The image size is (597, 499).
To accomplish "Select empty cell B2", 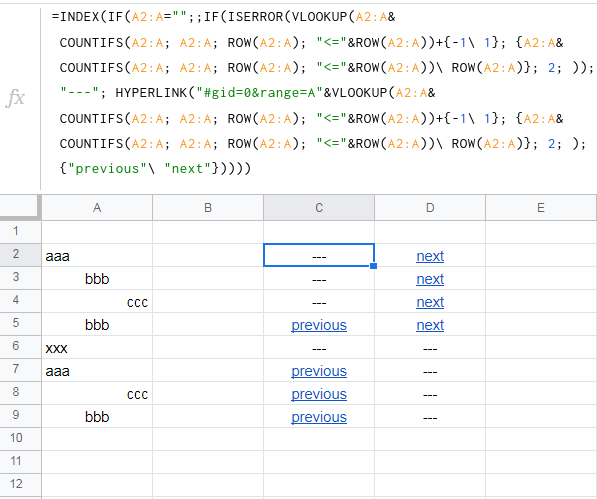I will tap(208, 255).
